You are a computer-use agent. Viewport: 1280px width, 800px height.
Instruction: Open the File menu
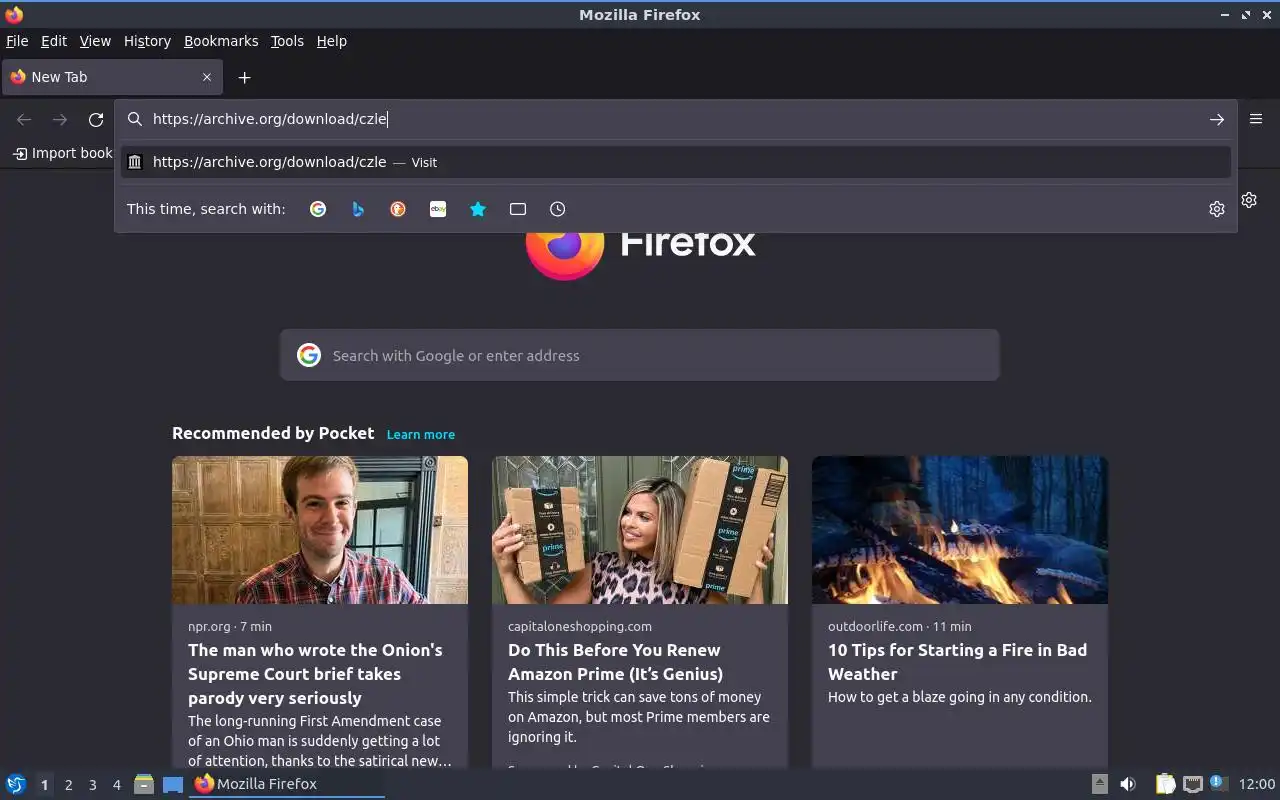[x=17, y=41]
